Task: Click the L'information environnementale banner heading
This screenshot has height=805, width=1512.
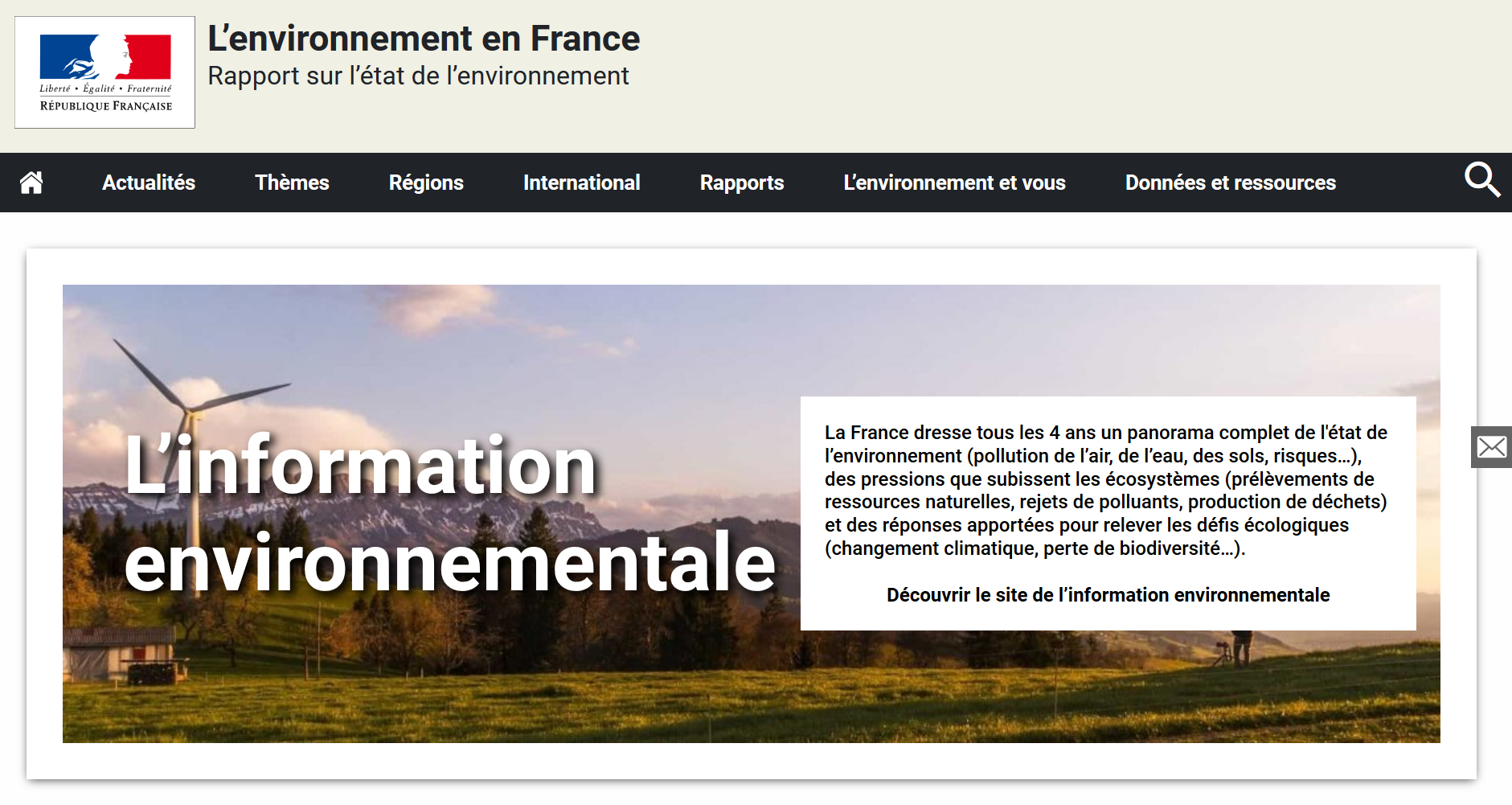Action: (450, 515)
